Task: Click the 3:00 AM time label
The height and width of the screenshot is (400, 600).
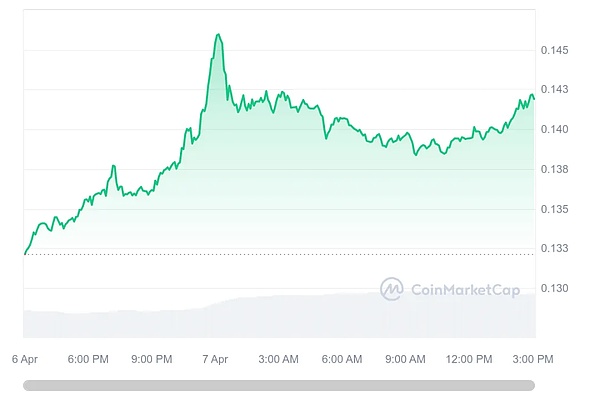Action: pyautogui.click(x=278, y=358)
